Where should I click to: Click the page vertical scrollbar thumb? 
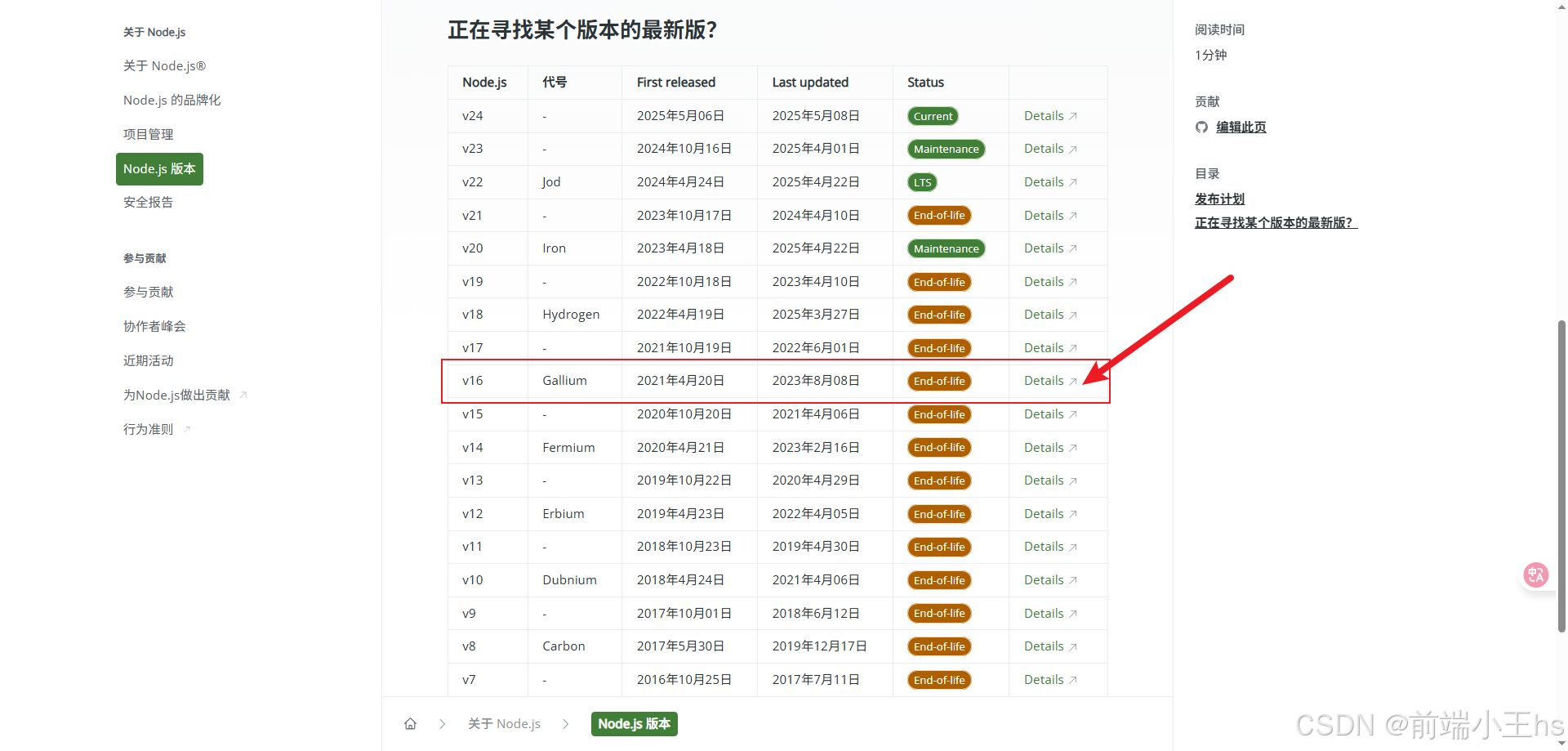tap(1561, 476)
